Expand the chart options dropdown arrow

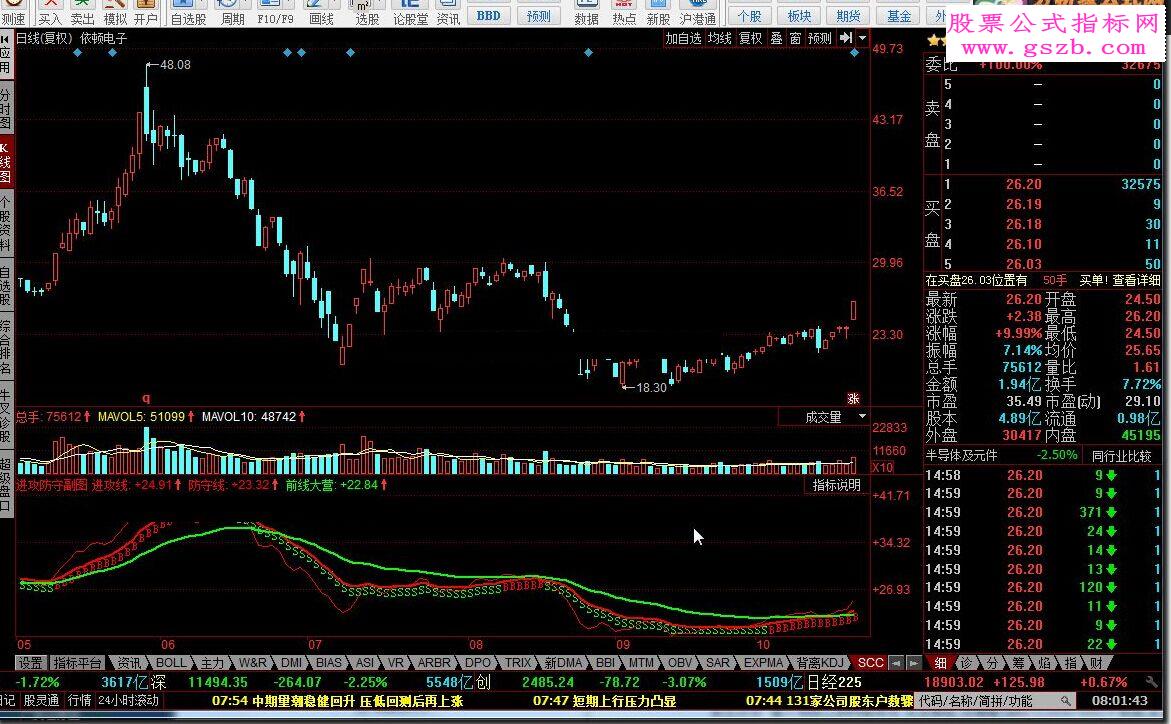pyautogui.click(x=863, y=38)
